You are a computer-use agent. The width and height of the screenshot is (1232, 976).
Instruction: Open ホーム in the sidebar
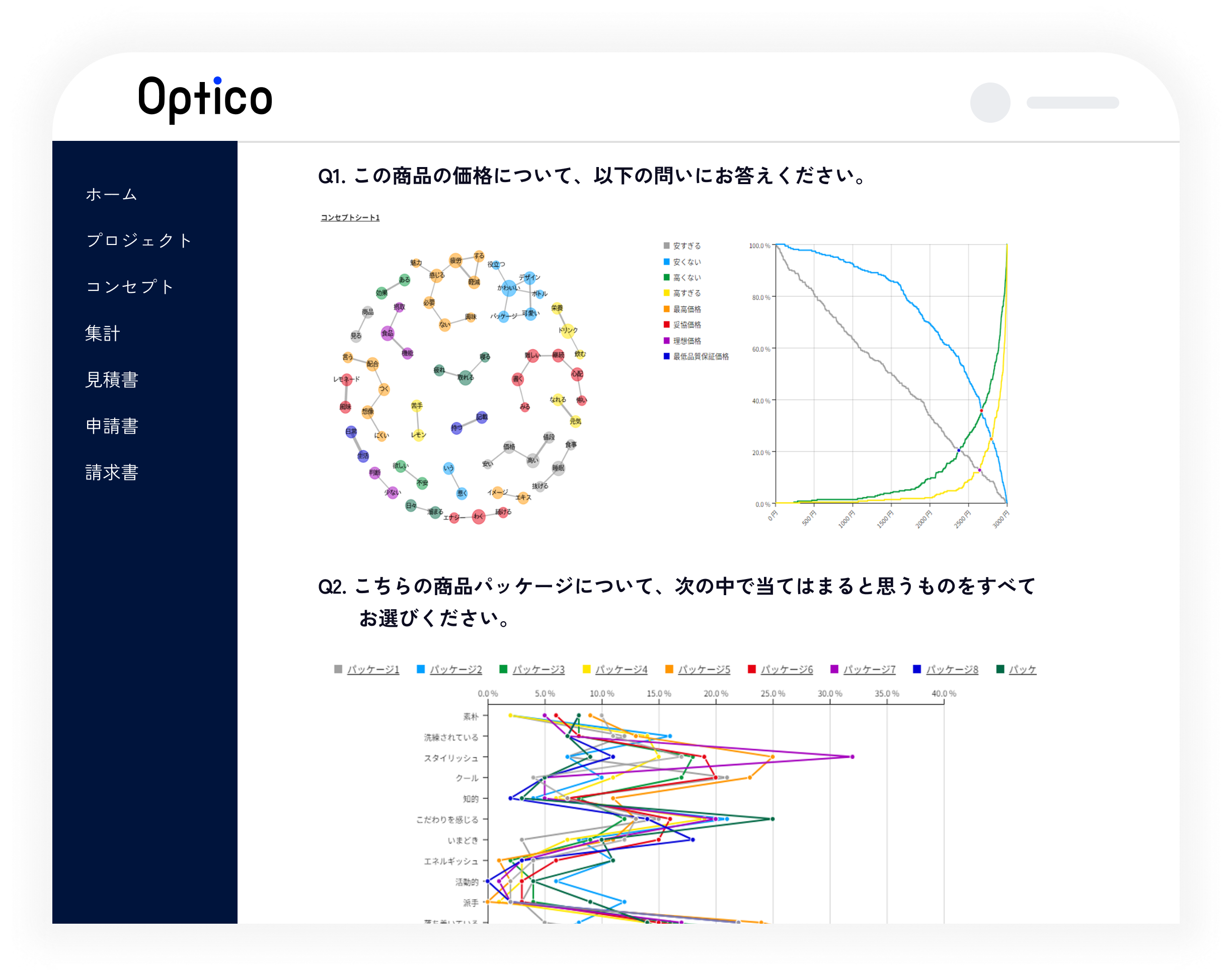pos(111,194)
